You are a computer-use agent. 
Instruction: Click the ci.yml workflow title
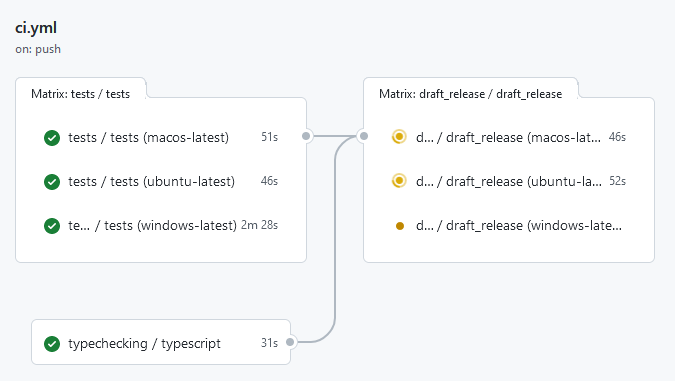36,28
